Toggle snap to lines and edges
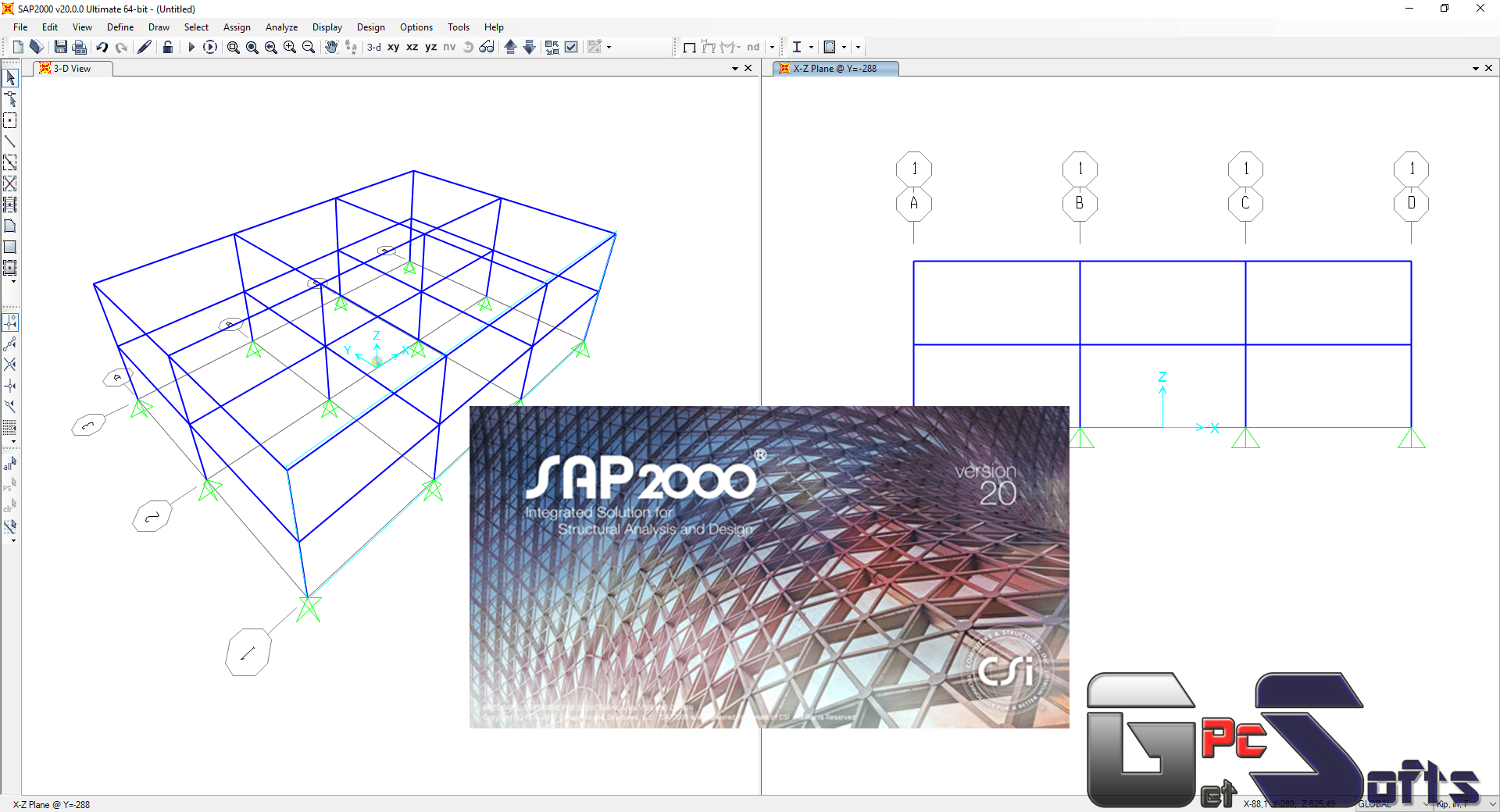The height and width of the screenshot is (812, 1500). (x=10, y=406)
